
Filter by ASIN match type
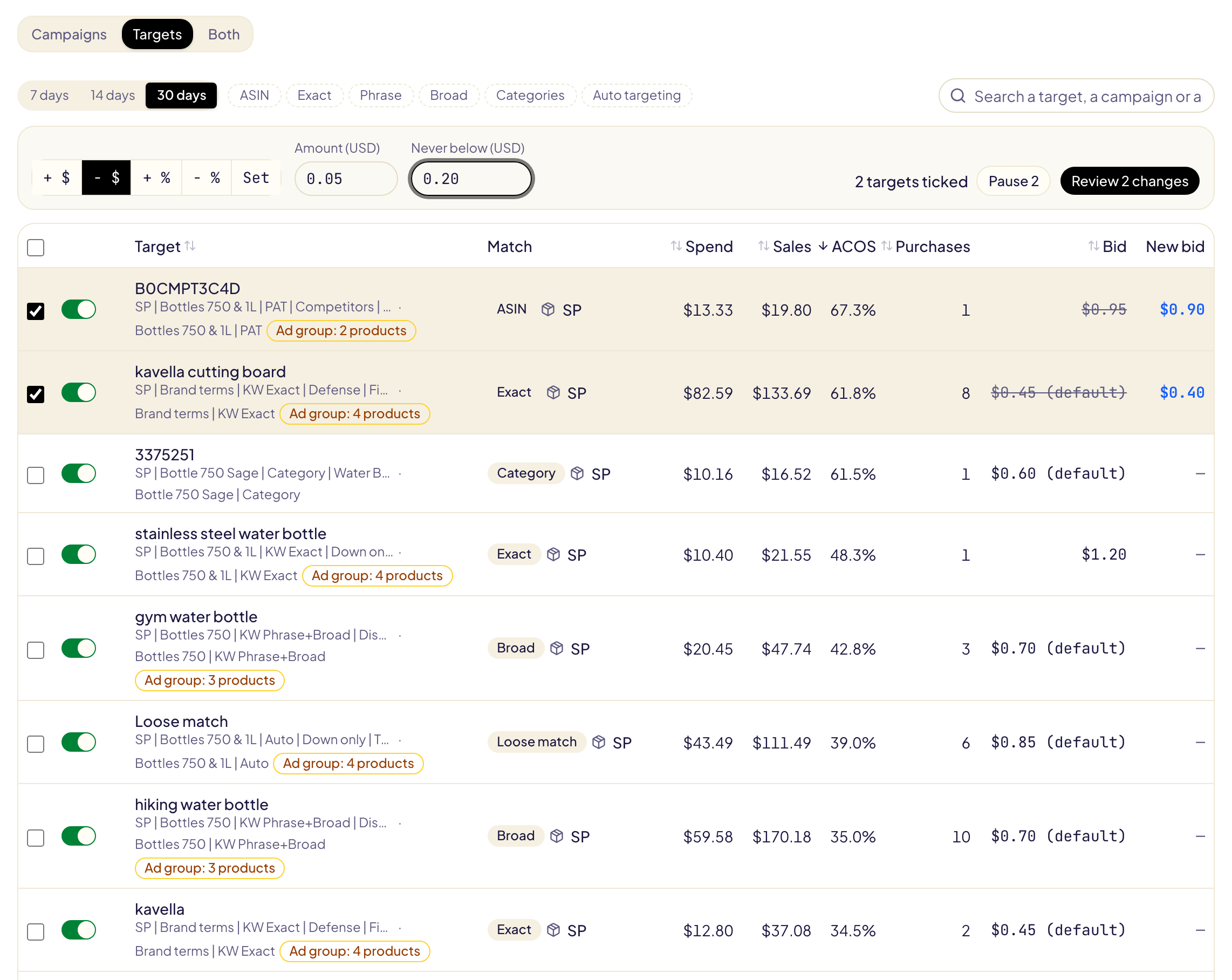254,95
